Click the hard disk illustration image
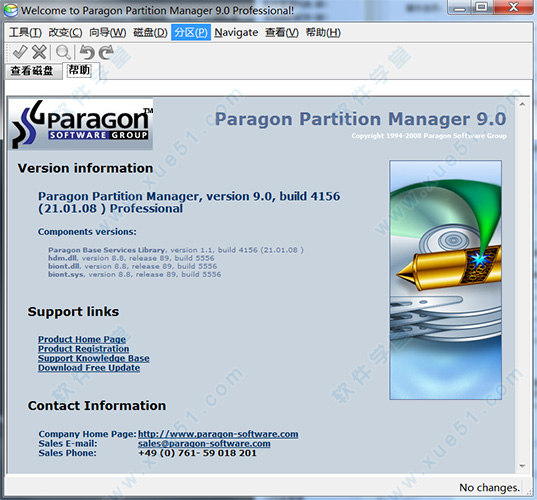 446,280
